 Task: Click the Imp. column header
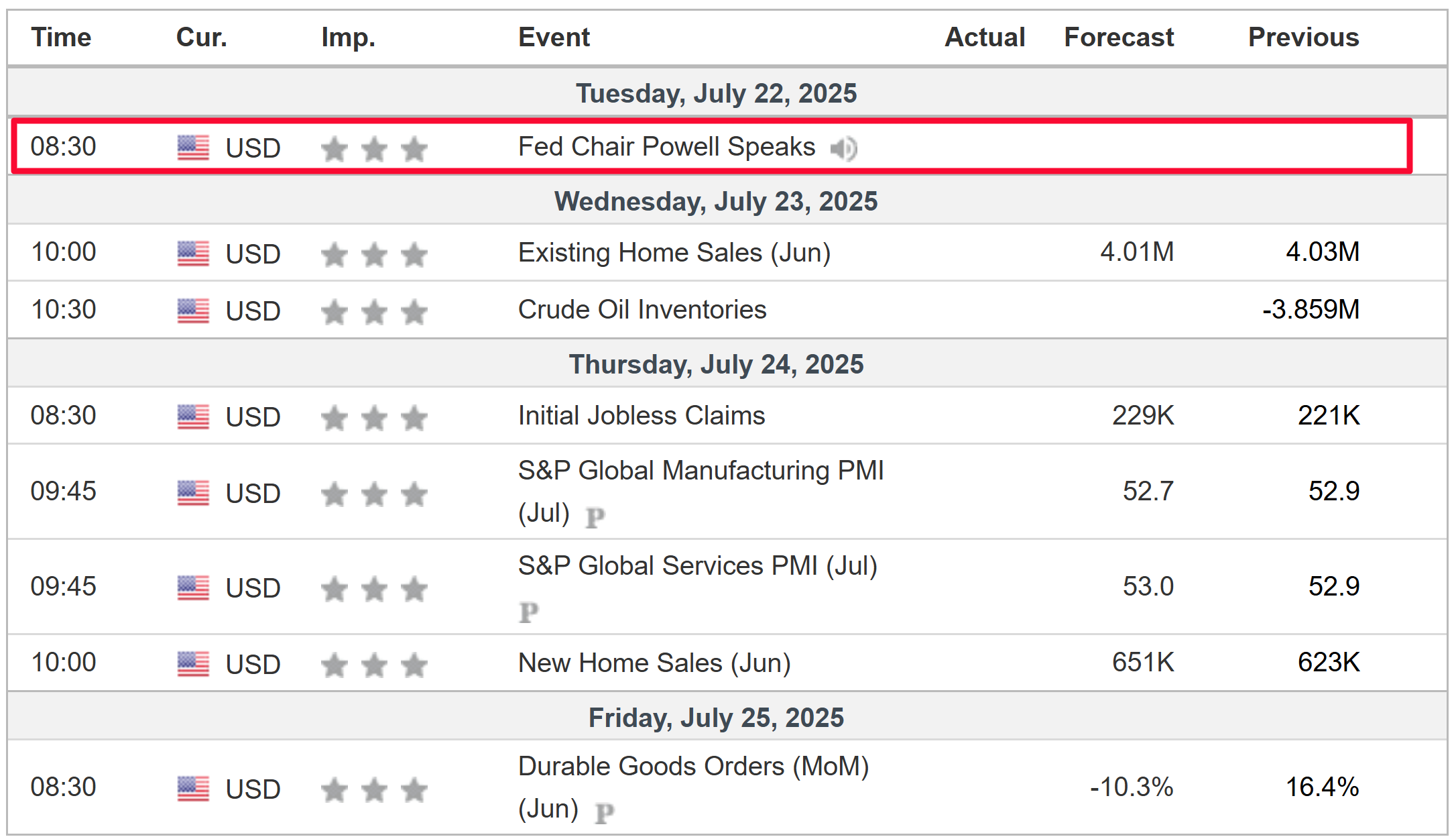click(x=348, y=38)
